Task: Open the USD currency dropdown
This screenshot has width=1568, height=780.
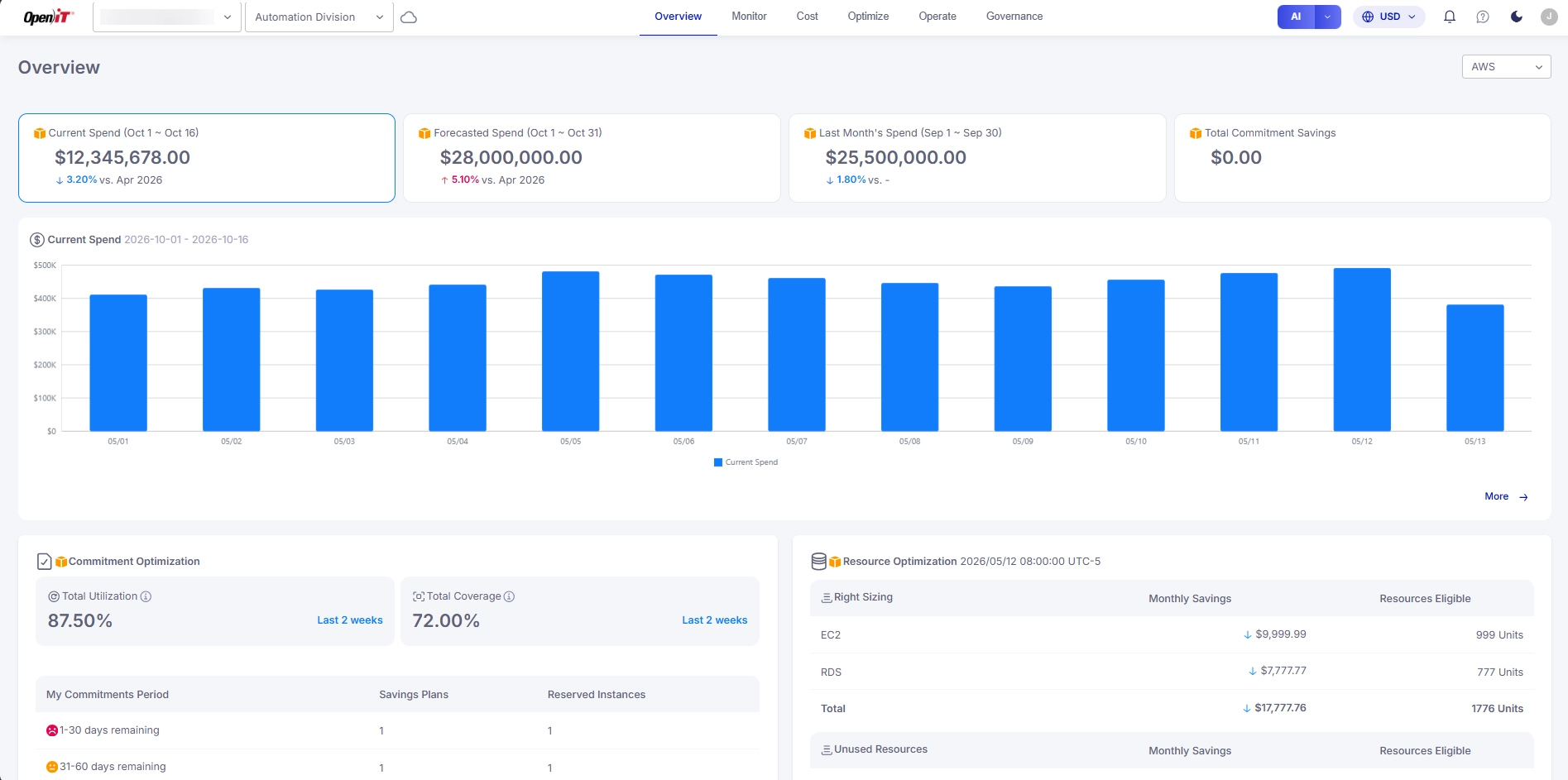Action: click(x=1389, y=17)
